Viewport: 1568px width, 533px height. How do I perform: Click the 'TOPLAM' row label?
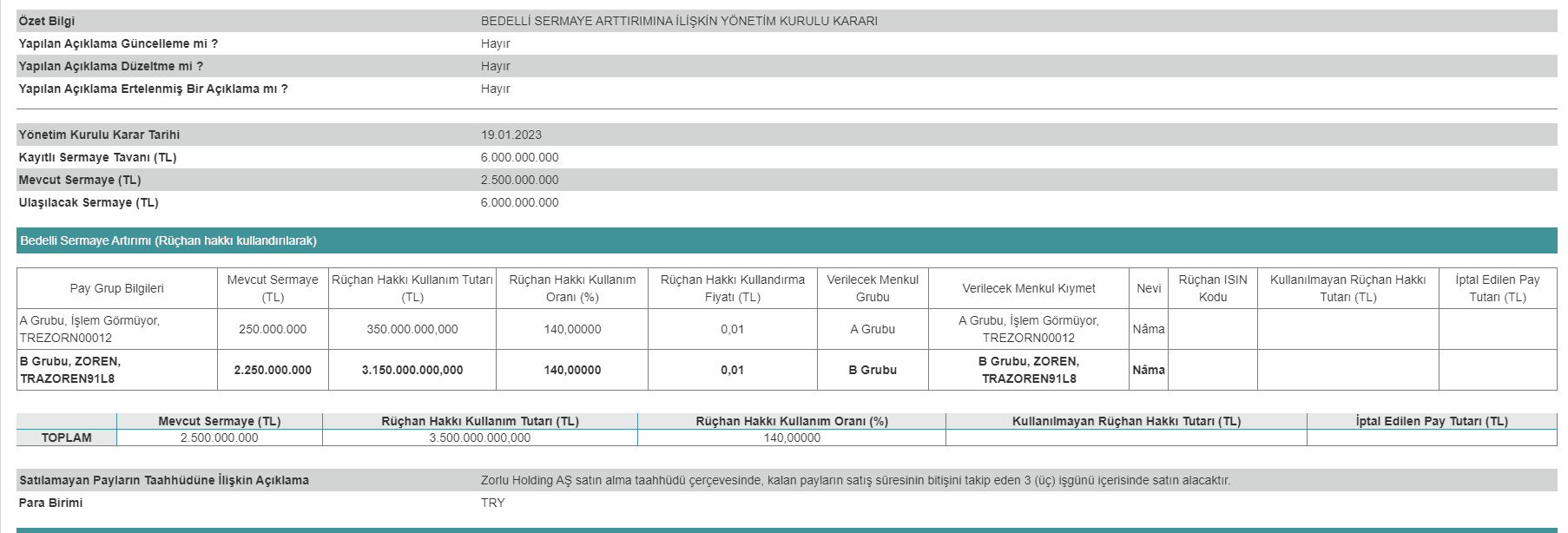pos(66,438)
